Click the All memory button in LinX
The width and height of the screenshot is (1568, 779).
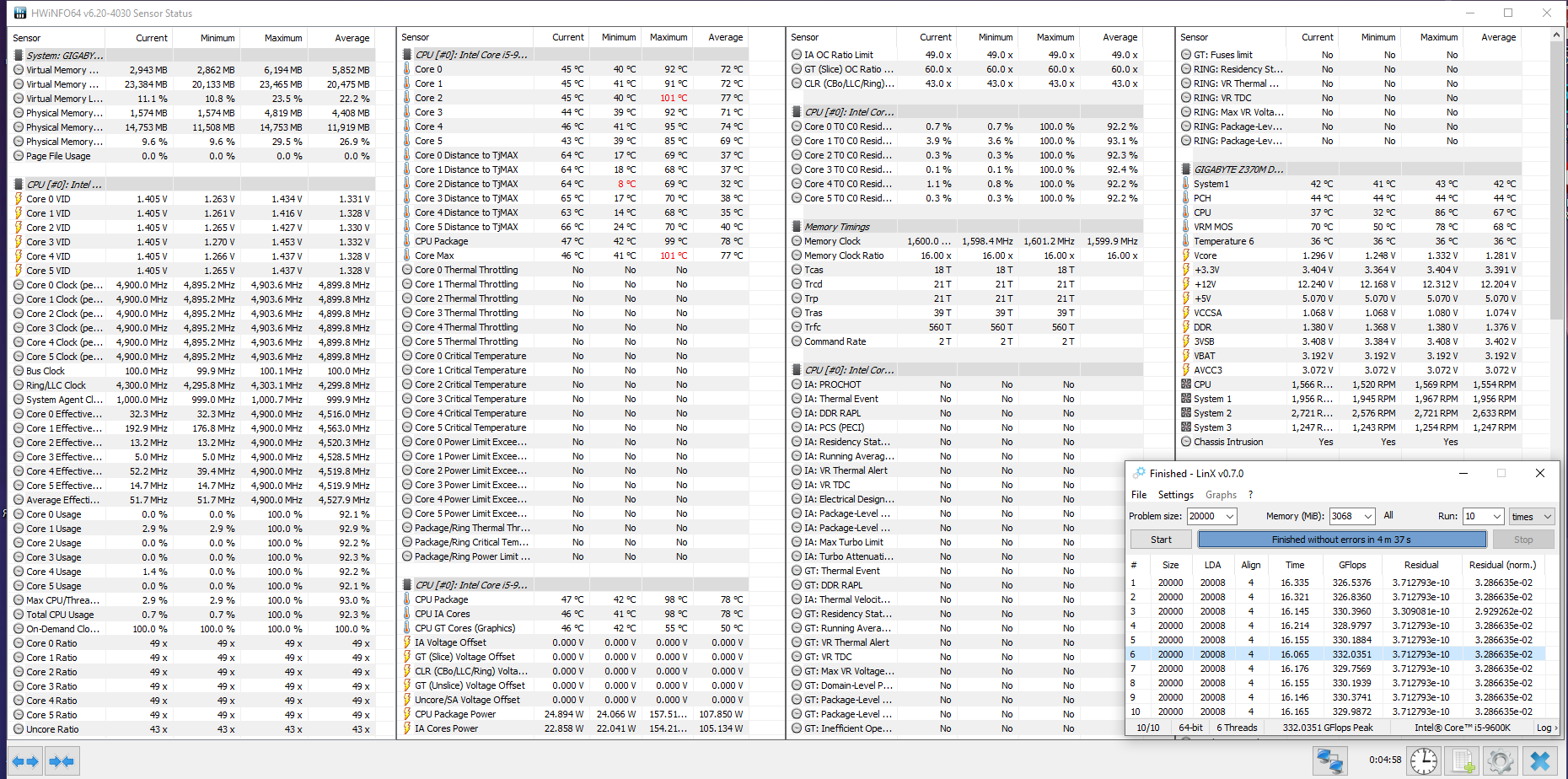(x=1388, y=516)
